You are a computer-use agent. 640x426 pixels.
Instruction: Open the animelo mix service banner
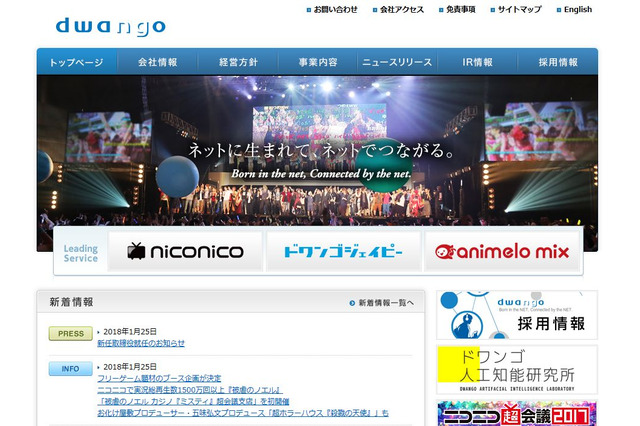coord(502,251)
